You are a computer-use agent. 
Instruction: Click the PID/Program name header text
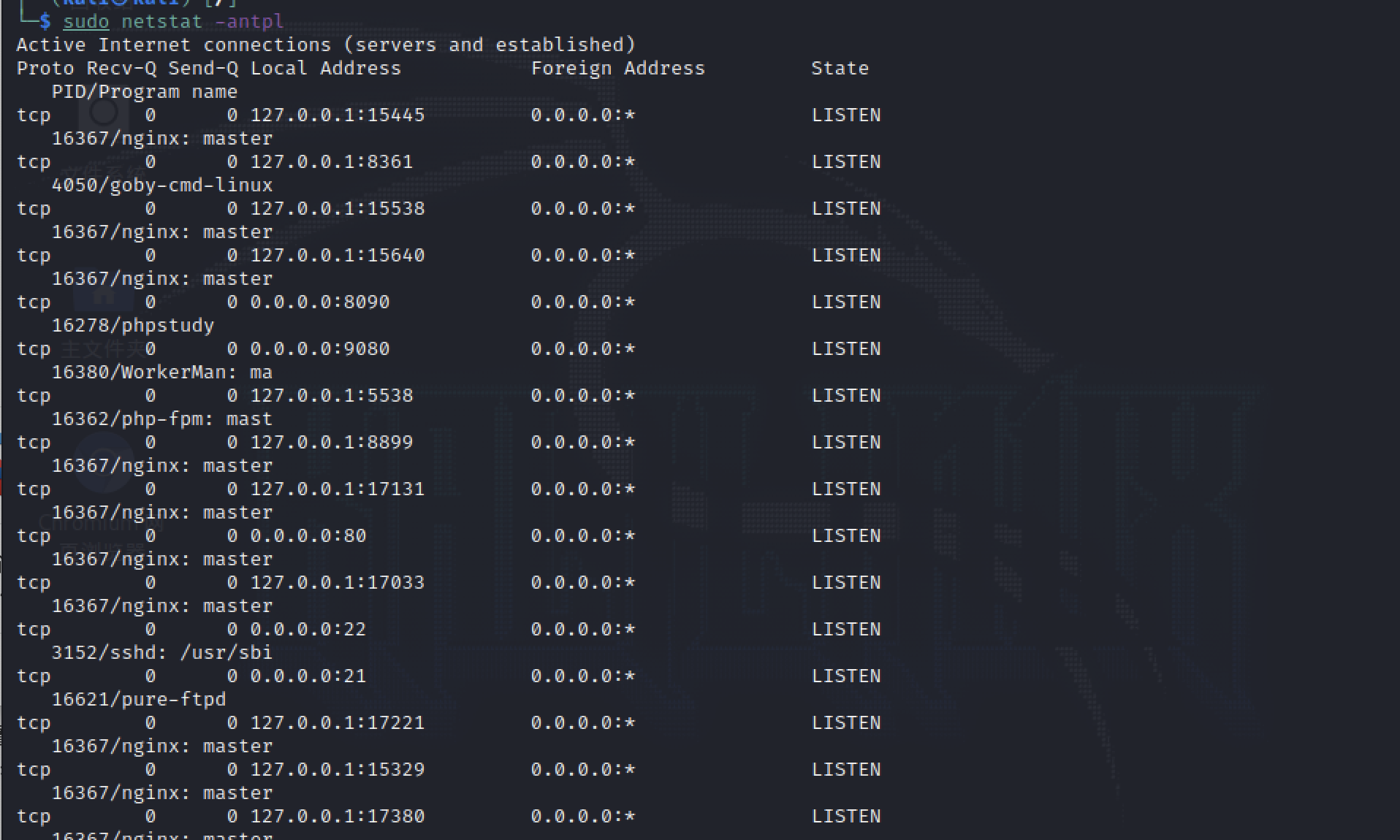(144, 91)
